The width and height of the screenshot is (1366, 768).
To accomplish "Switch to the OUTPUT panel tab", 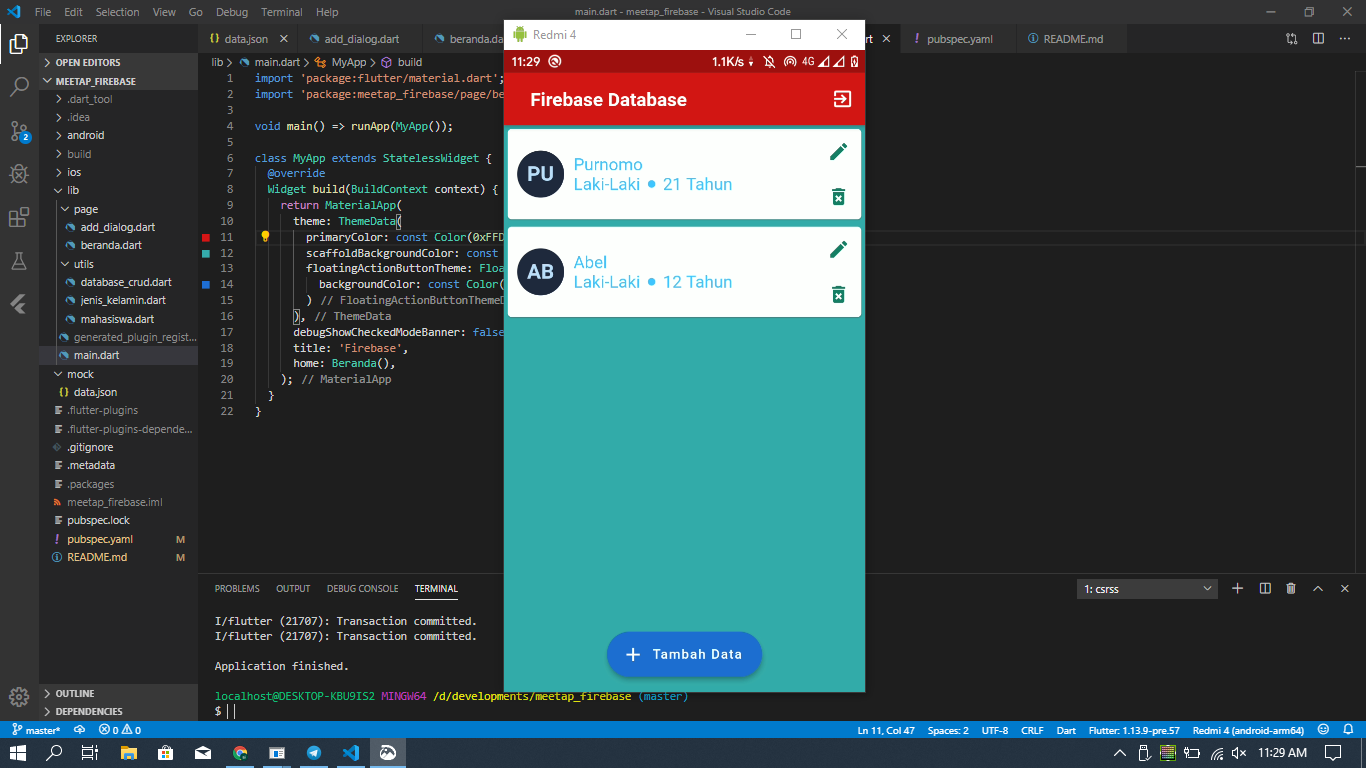I will coord(293,589).
